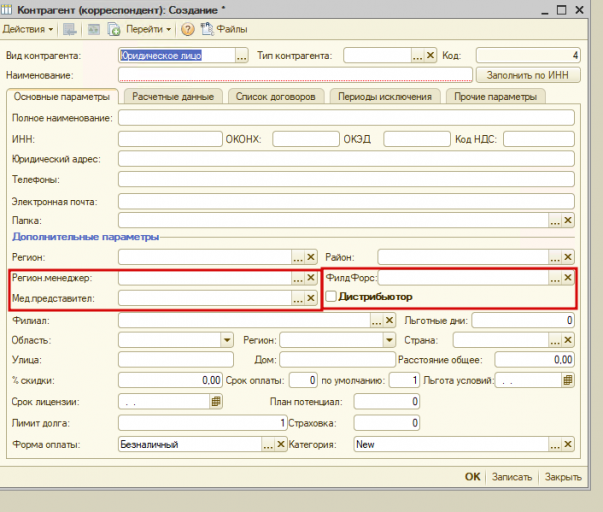
Task: Click the Записать button
Action: (x=512, y=477)
